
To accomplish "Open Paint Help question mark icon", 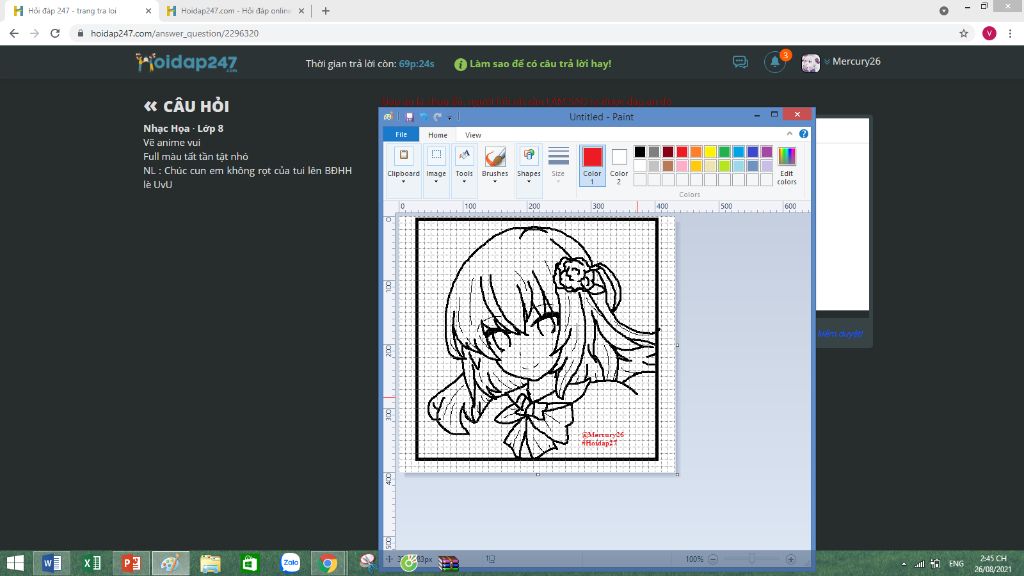I will 803,134.
